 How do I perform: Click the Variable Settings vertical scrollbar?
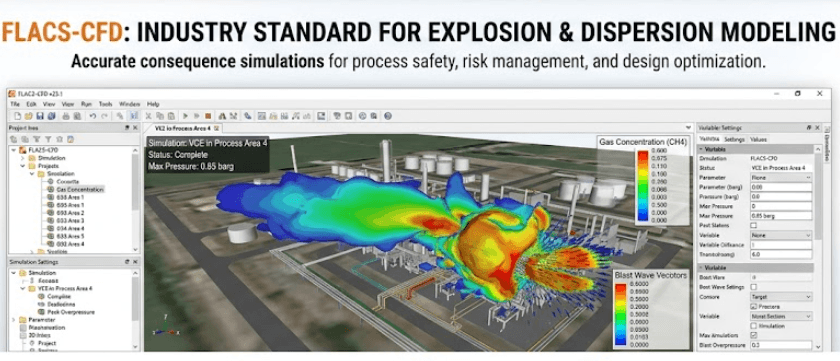[818, 249]
